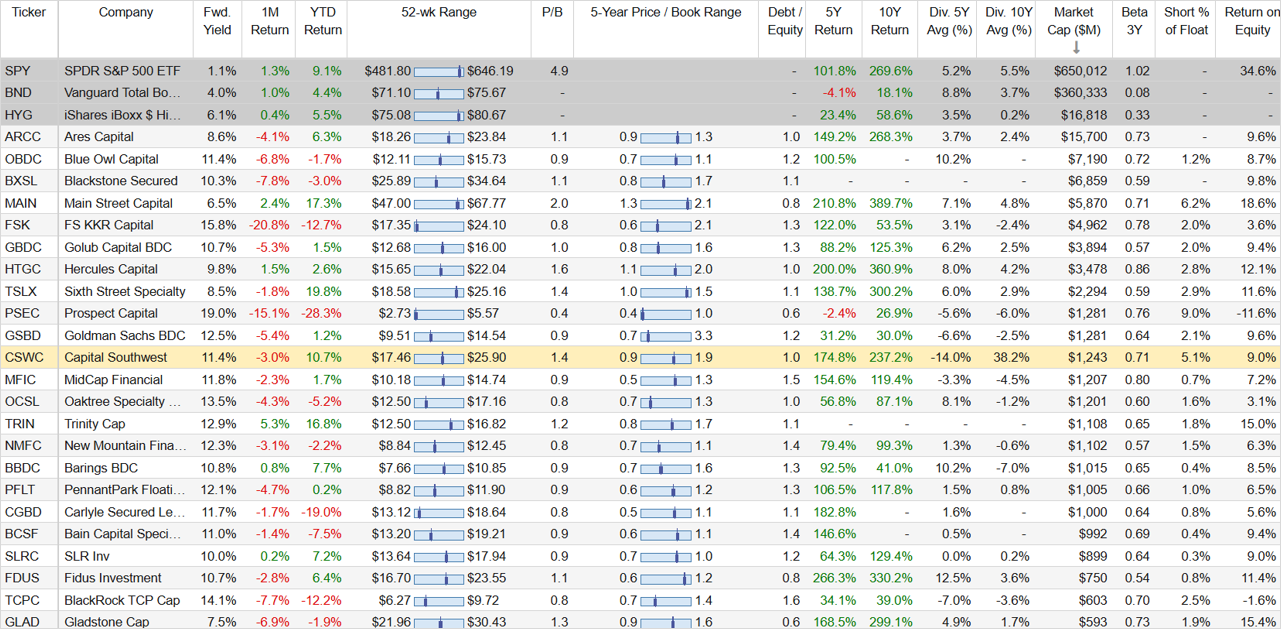
Task: Sort table by Ticker column header
Action: pos(29,12)
